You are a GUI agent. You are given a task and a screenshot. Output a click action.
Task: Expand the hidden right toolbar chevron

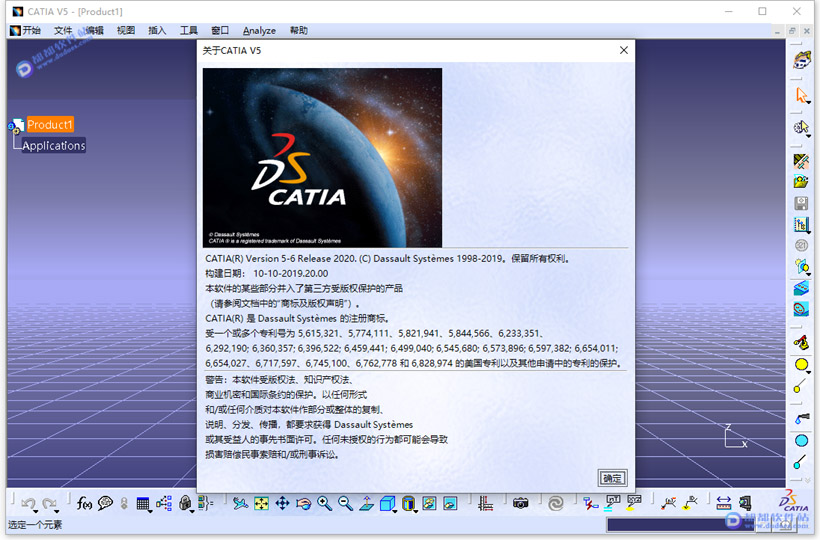pos(808,480)
